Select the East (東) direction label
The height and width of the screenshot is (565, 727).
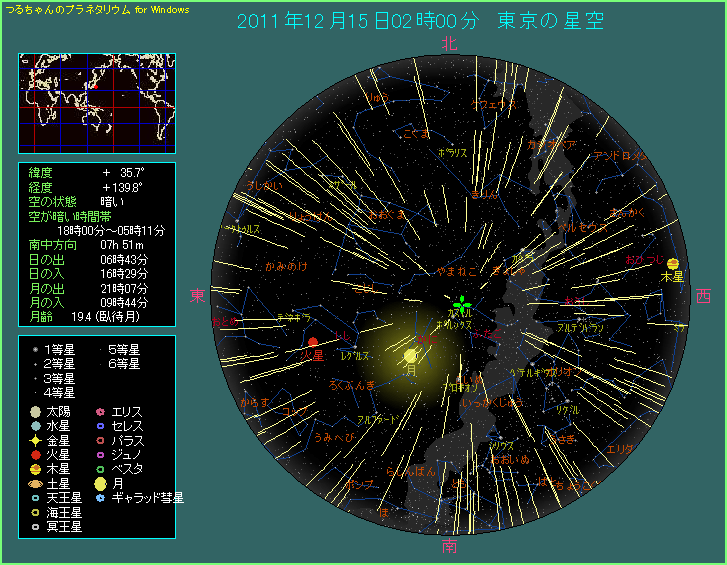pyautogui.click(x=197, y=295)
